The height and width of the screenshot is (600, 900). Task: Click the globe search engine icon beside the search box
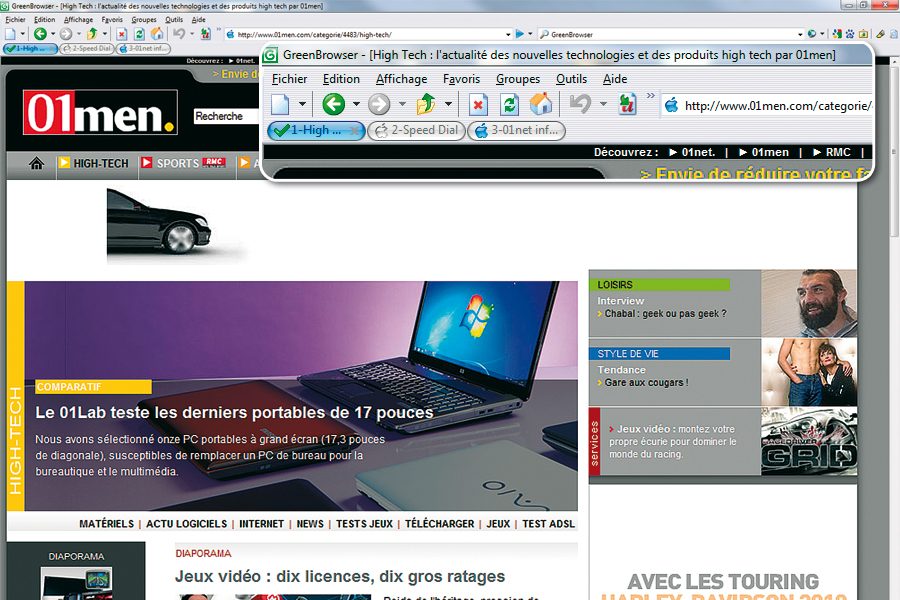click(812, 34)
